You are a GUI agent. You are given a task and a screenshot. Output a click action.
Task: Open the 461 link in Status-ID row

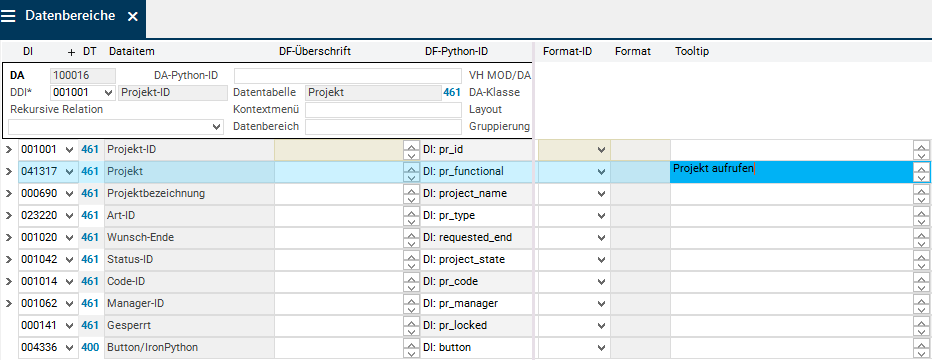point(90,260)
